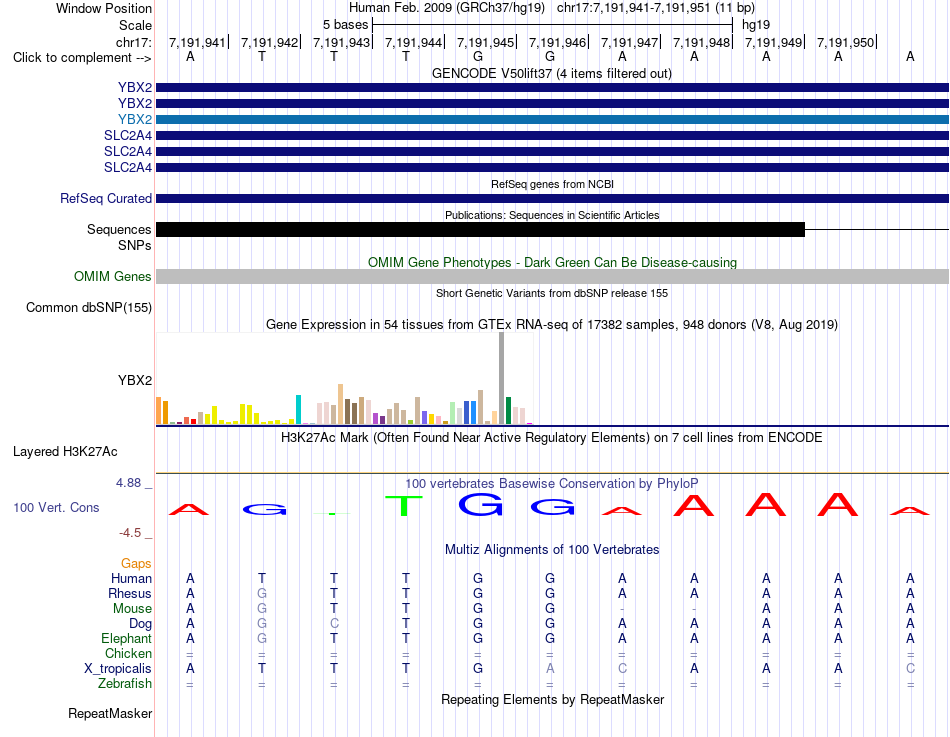Select the light-blue YBX2 transcript label
950x737 pixels.
(x=135, y=119)
